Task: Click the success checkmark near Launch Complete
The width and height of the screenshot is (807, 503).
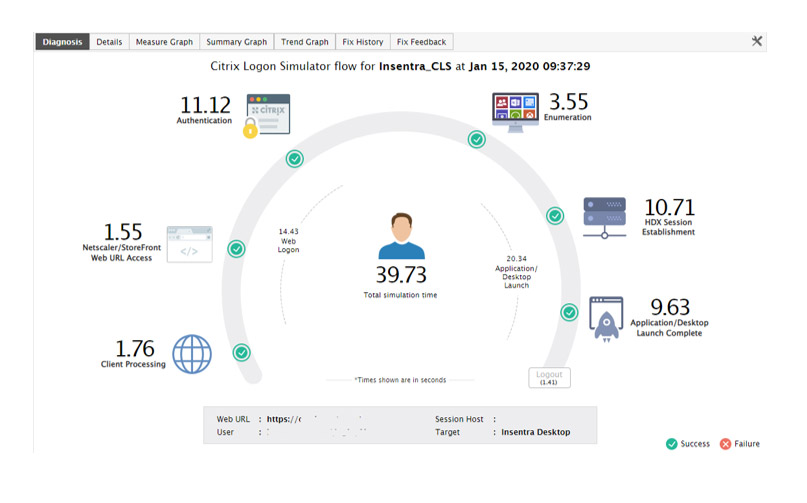Action: (569, 312)
